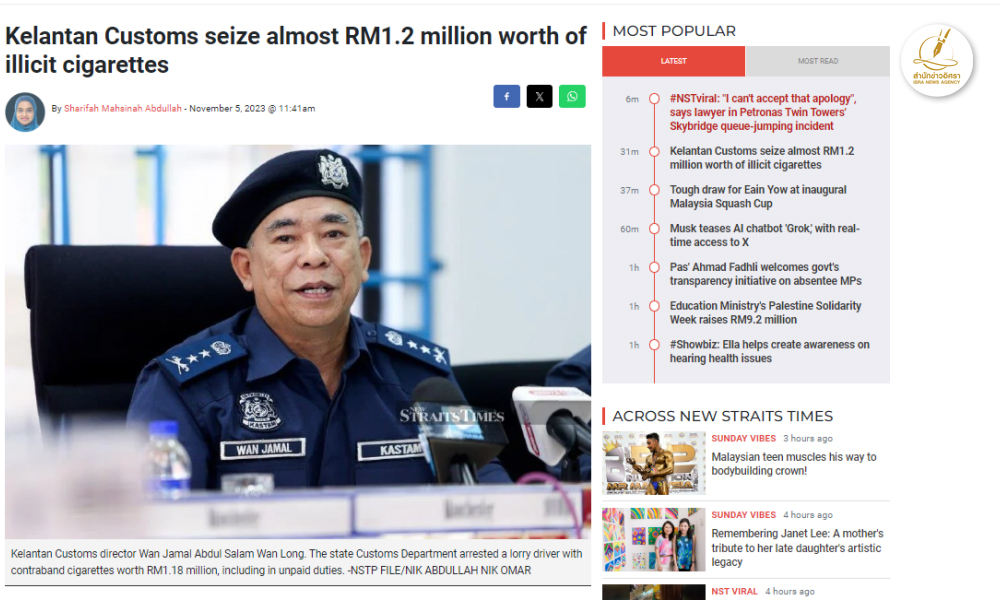Open bodybuilding teen article thumbnail
The height and width of the screenshot is (600, 1000).
click(x=654, y=463)
